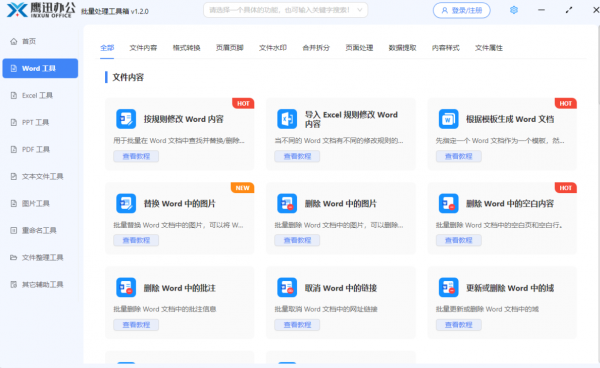Open settings via the gear icon
Screen dimensions: 600x368
(x=514, y=10)
